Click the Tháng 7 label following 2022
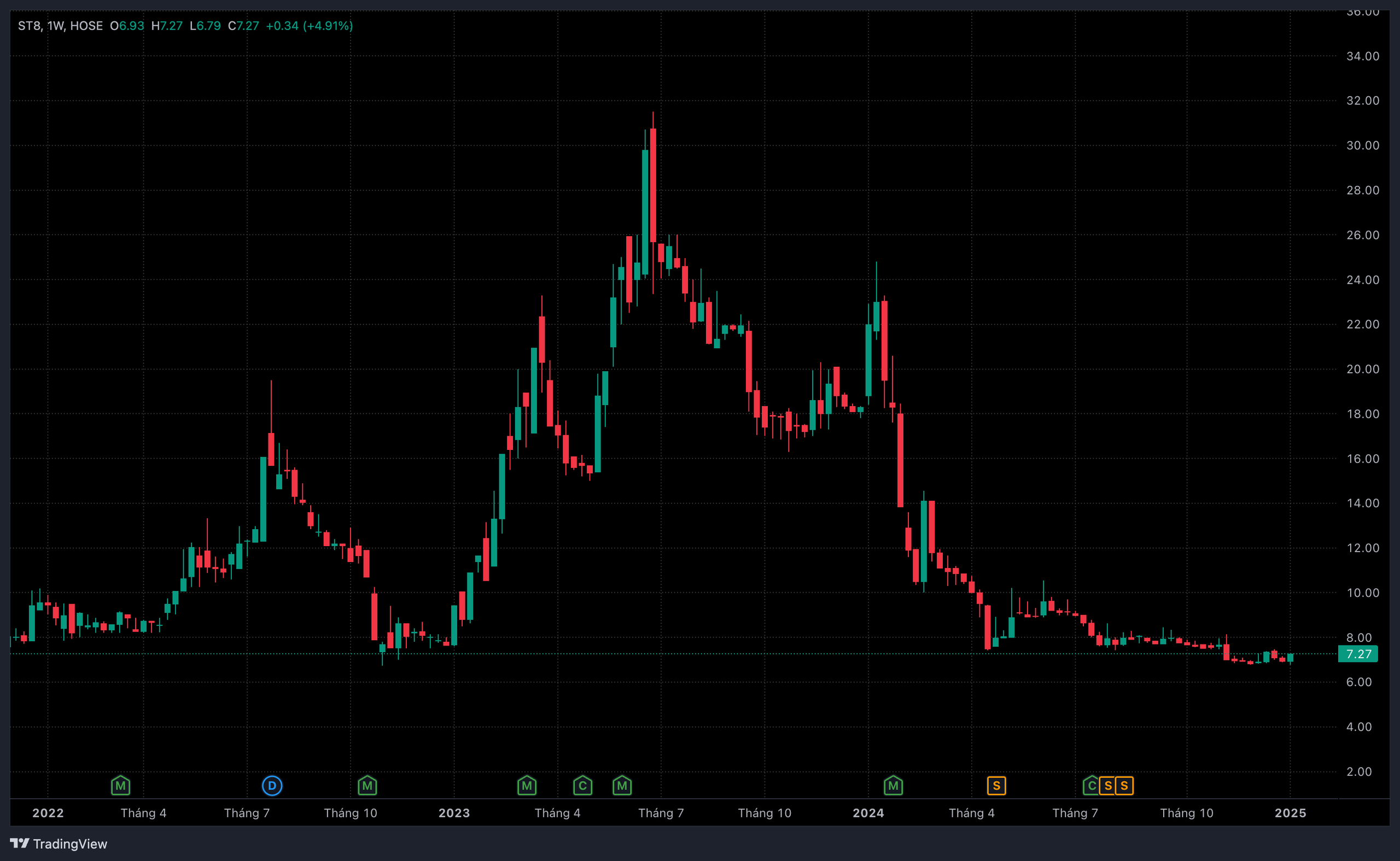This screenshot has width=1400, height=861. click(247, 812)
